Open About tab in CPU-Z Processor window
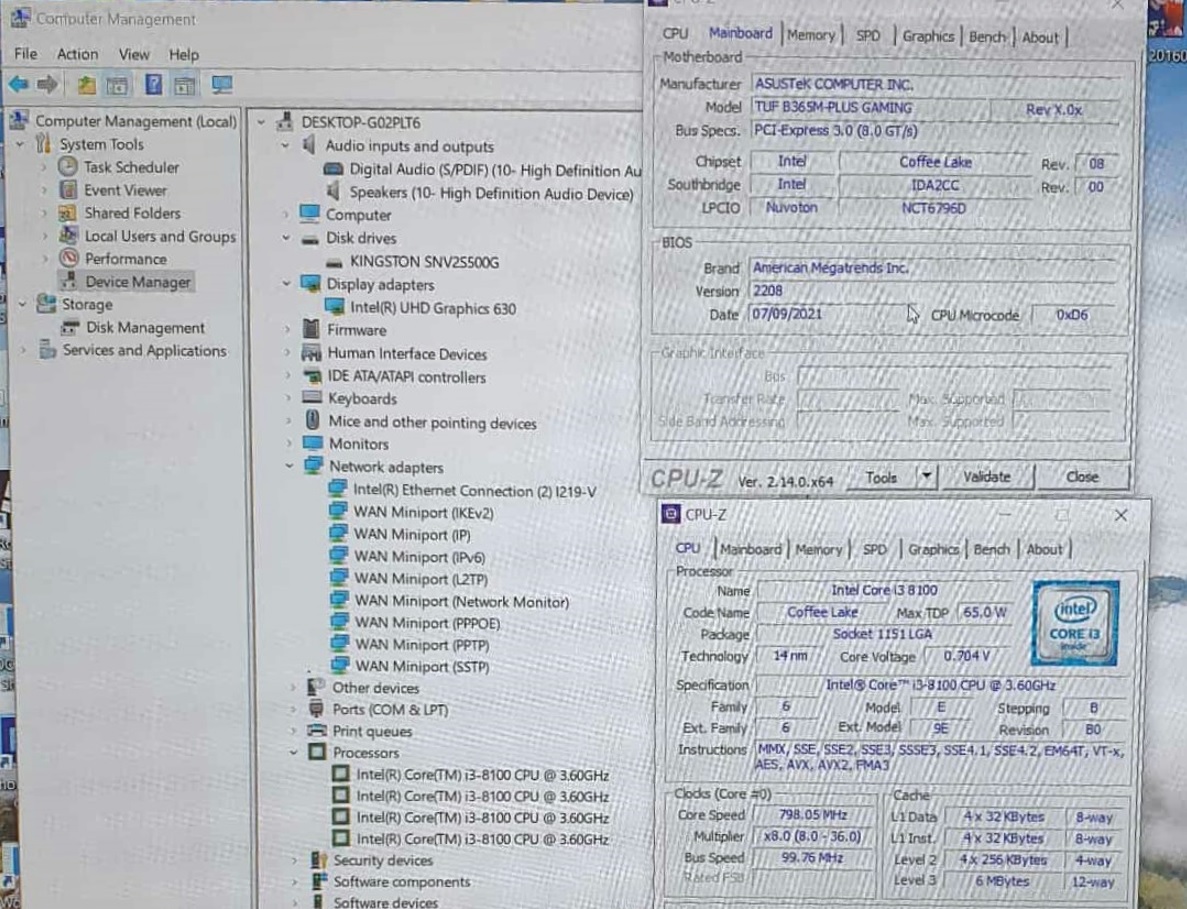The width and height of the screenshot is (1187, 909). [1044, 549]
